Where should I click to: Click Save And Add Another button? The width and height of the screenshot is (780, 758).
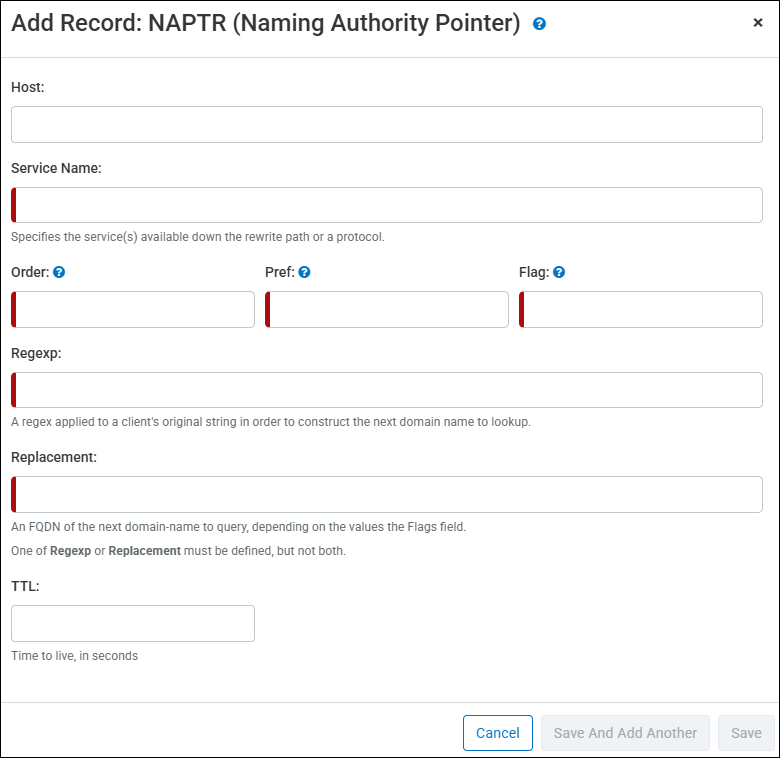click(x=625, y=733)
